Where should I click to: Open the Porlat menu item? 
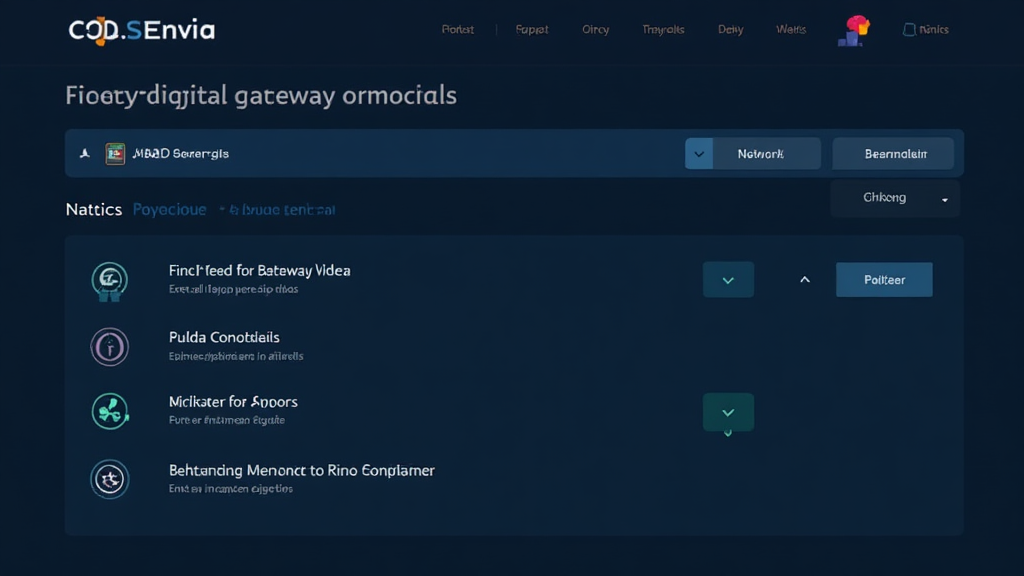coord(458,30)
